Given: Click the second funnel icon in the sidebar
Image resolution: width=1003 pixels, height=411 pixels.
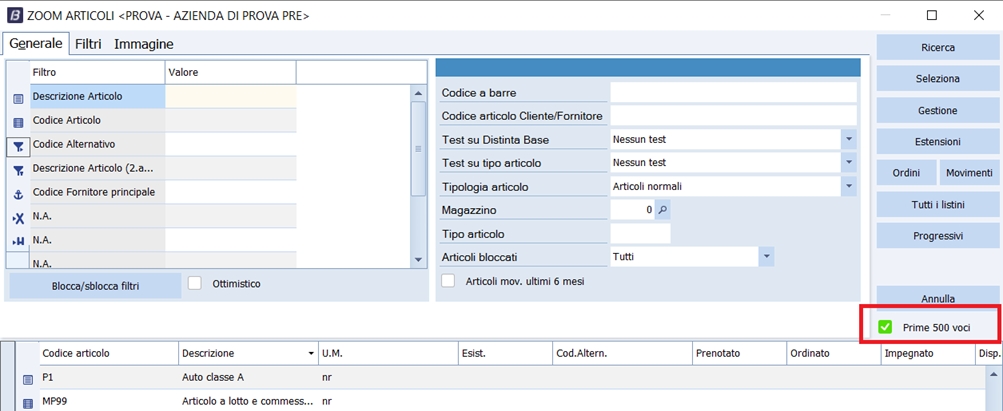Looking at the screenshot, I should (x=18, y=170).
